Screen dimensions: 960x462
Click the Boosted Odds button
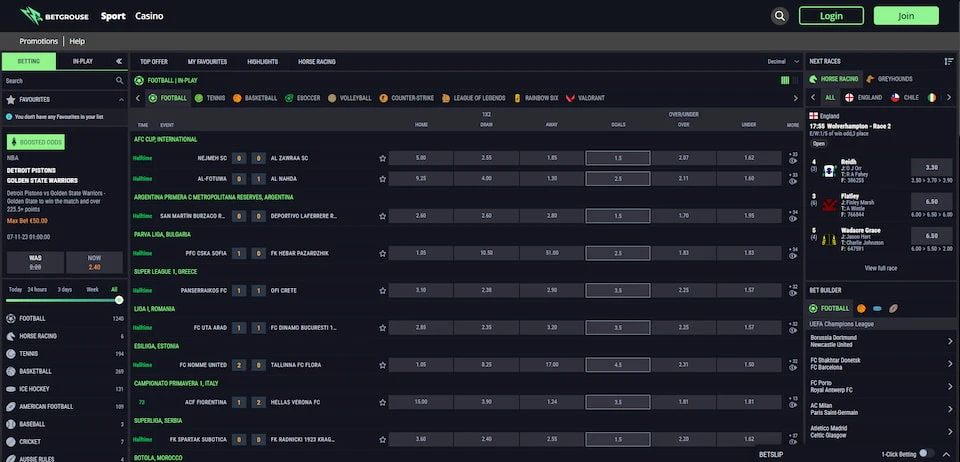tap(36, 142)
